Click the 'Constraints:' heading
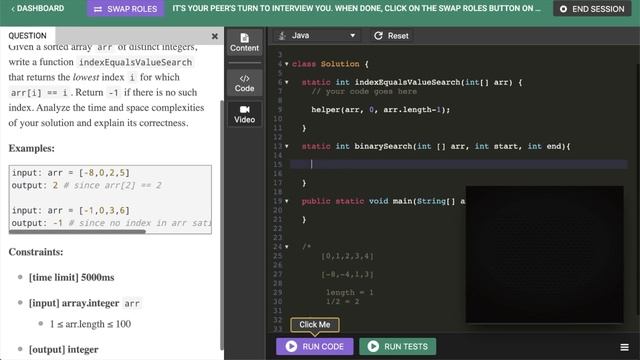This screenshot has height=360, width=640. (x=36, y=252)
